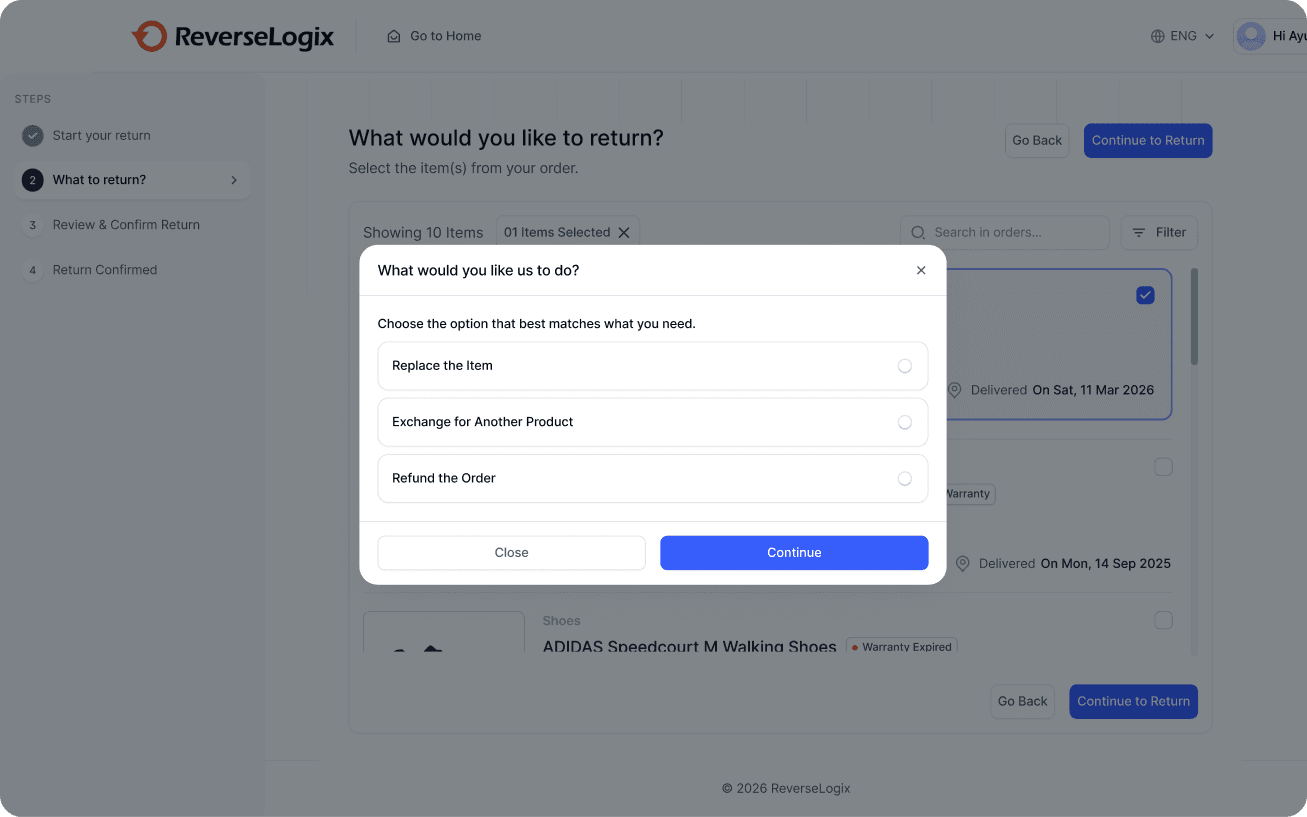Choose Exchange for Another Product radio
Image resolution: width=1307 pixels, height=817 pixels.
coord(904,422)
